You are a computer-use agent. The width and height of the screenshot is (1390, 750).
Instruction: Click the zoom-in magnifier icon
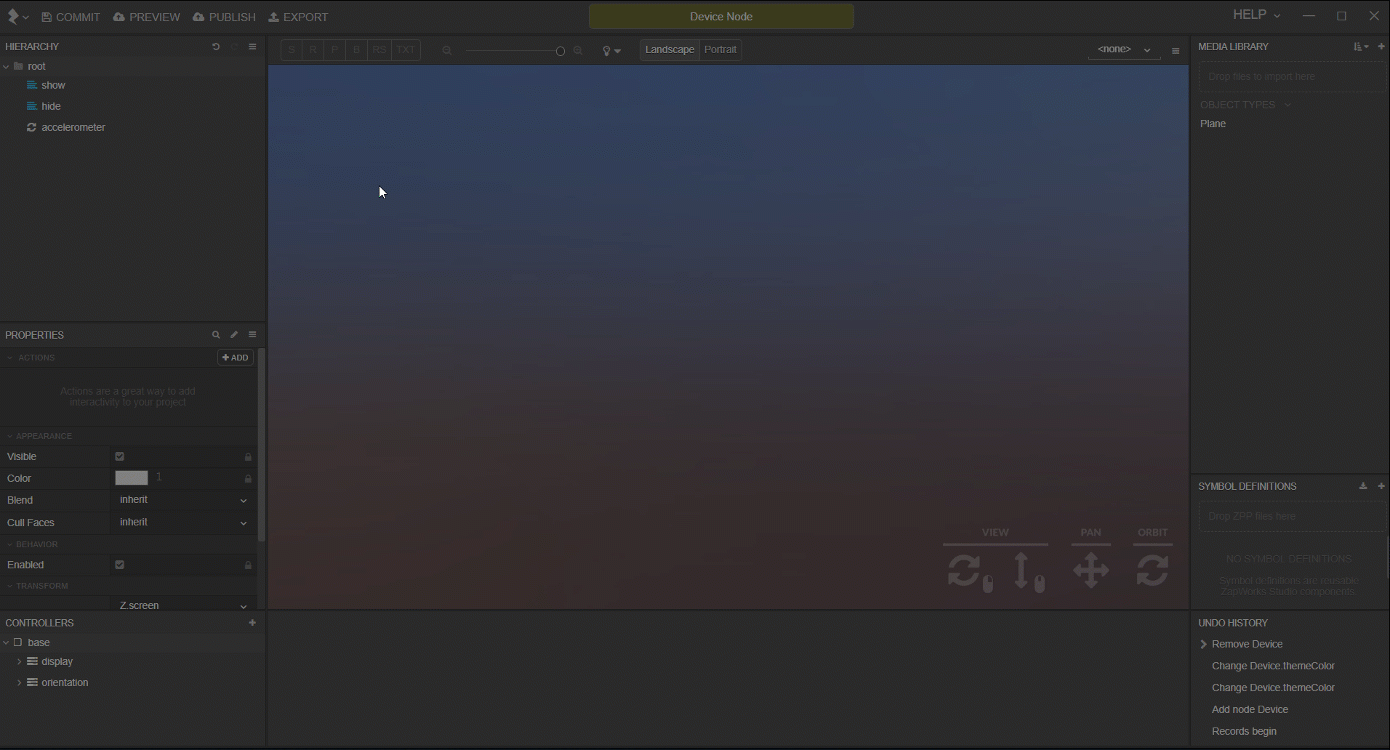tap(578, 50)
